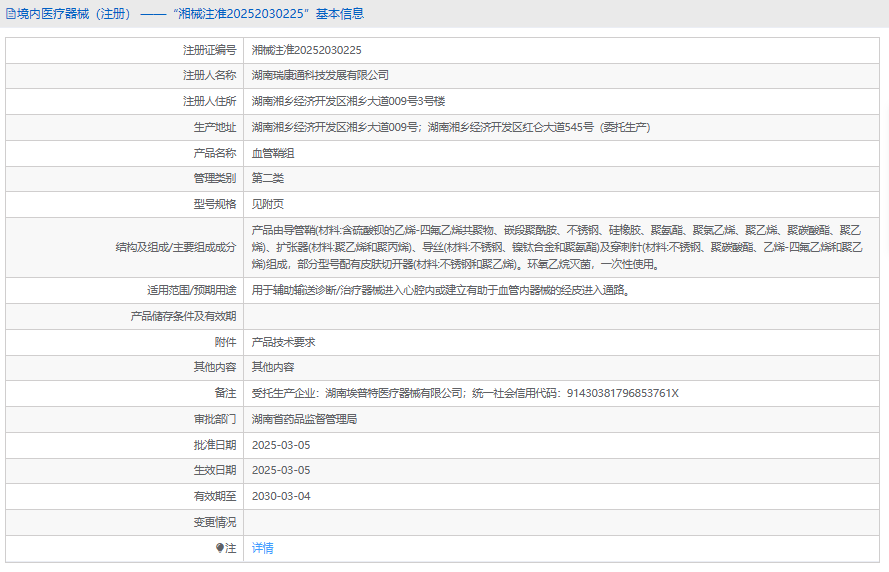Screen dimensions: 889x572
Task: Select 见附页 model specification value
Action: [x=268, y=205]
